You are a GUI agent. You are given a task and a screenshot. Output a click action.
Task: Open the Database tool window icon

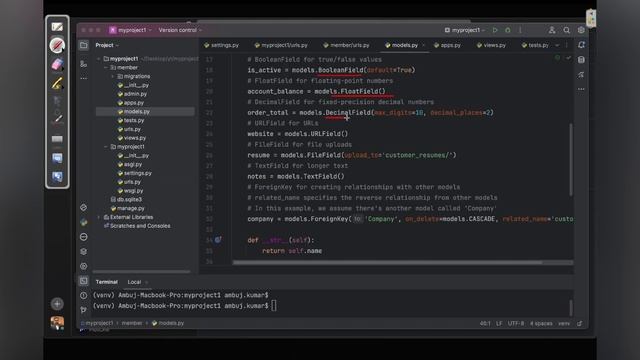[x=581, y=60]
